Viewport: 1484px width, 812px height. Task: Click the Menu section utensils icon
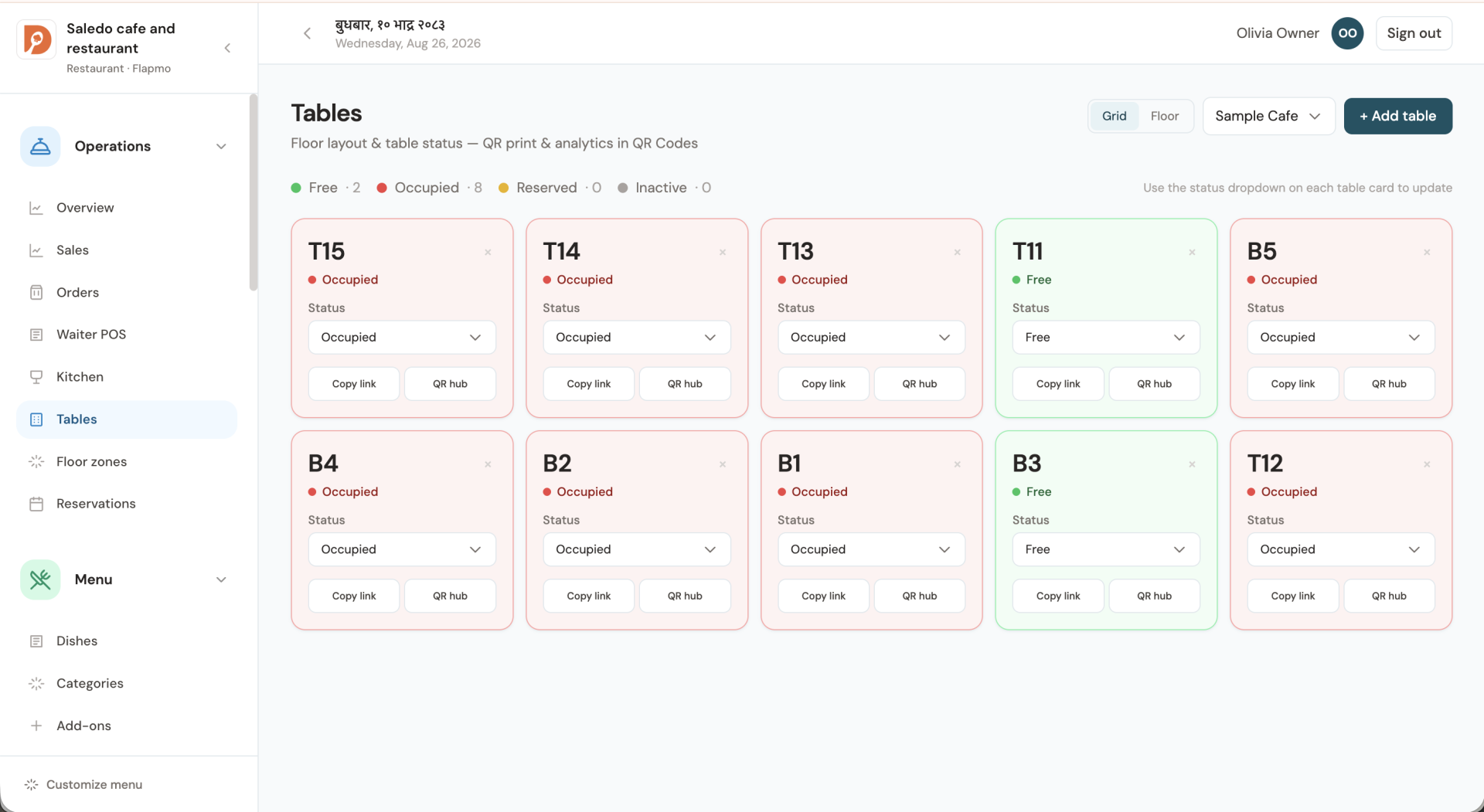click(40, 579)
